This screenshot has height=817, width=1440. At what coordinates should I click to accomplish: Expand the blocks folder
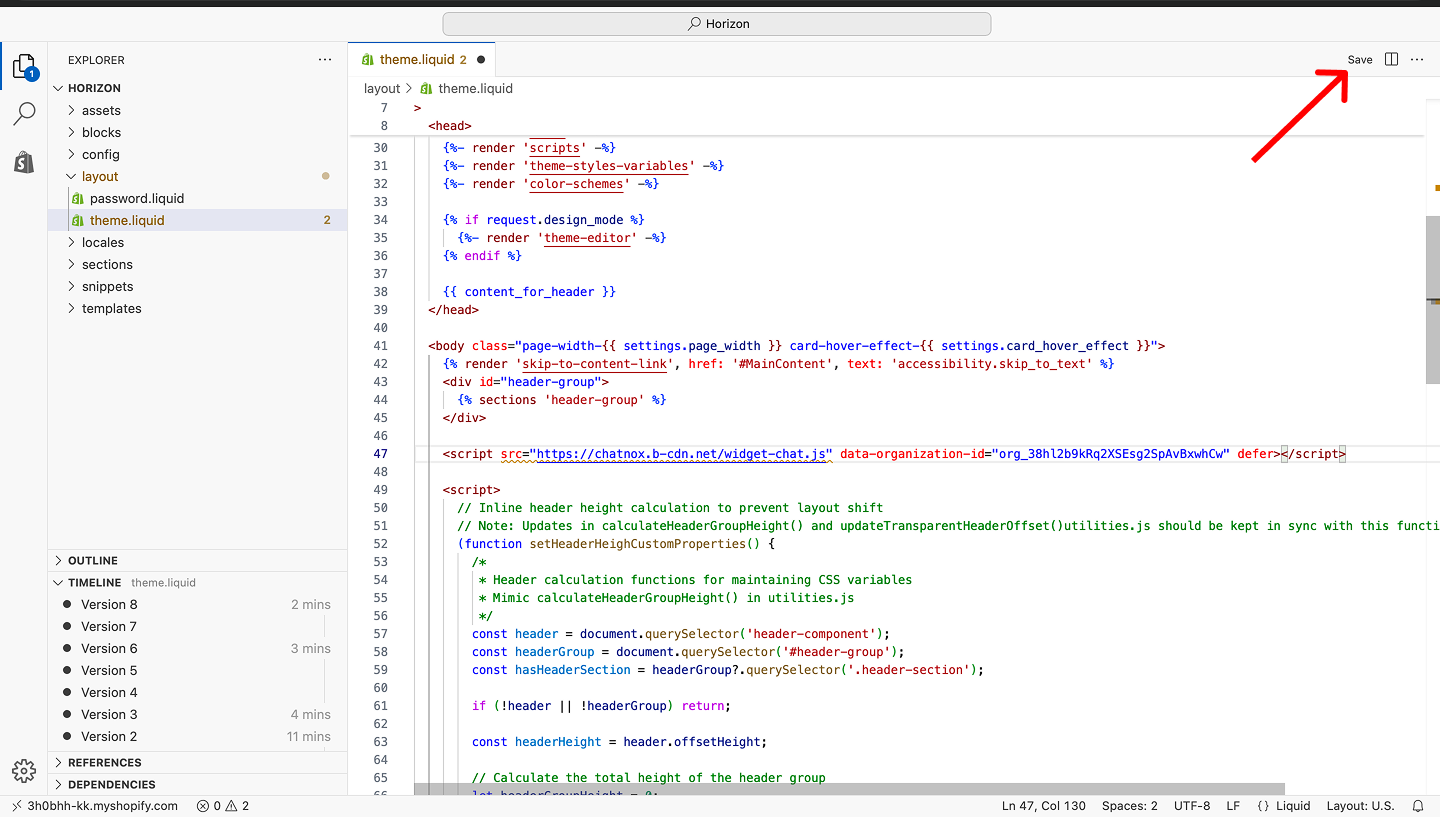[x=198, y=133]
